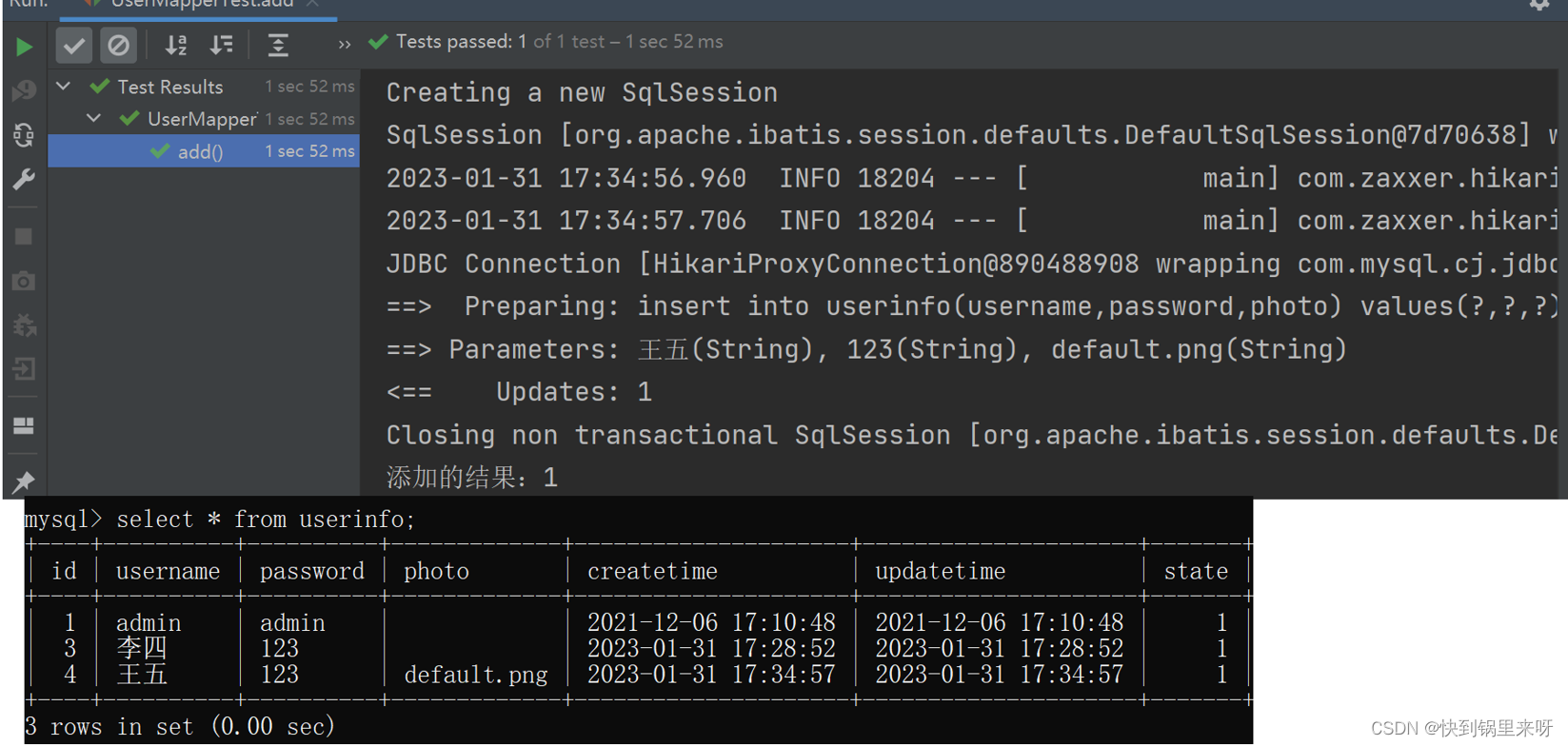Image resolution: width=1568 pixels, height=746 pixels.
Task: Click the layout icon in sidebar
Action: click(24, 425)
